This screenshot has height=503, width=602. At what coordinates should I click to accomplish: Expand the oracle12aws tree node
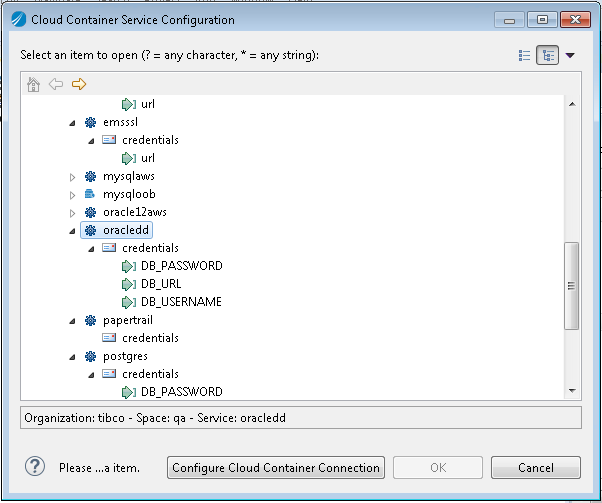[72, 213]
